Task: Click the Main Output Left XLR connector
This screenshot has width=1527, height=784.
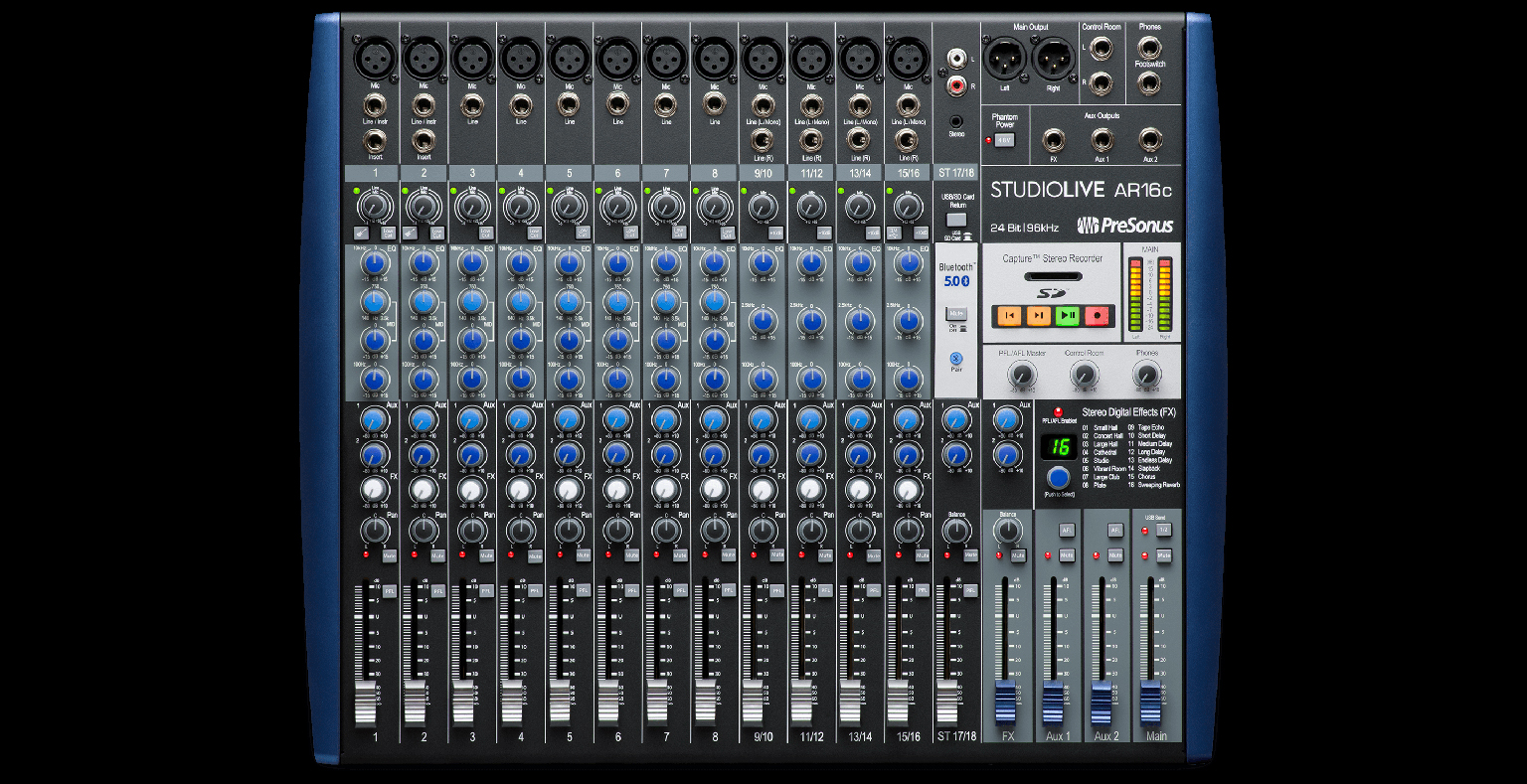Action: click(1004, 59)
